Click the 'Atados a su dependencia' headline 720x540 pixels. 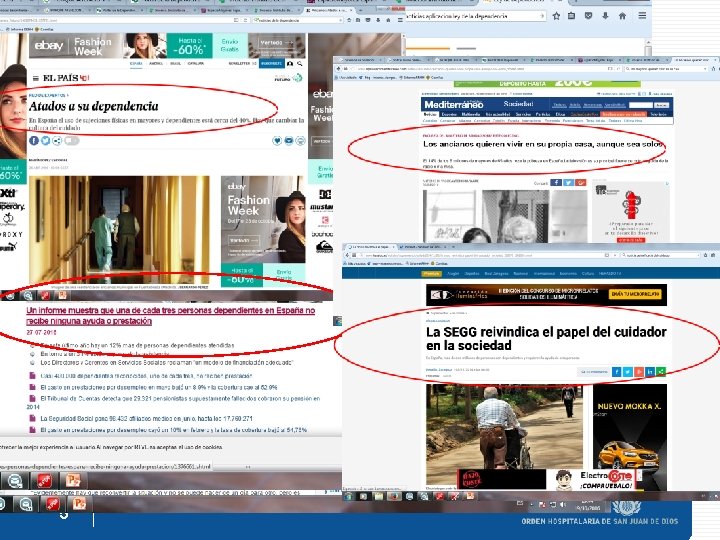point(94,107)
